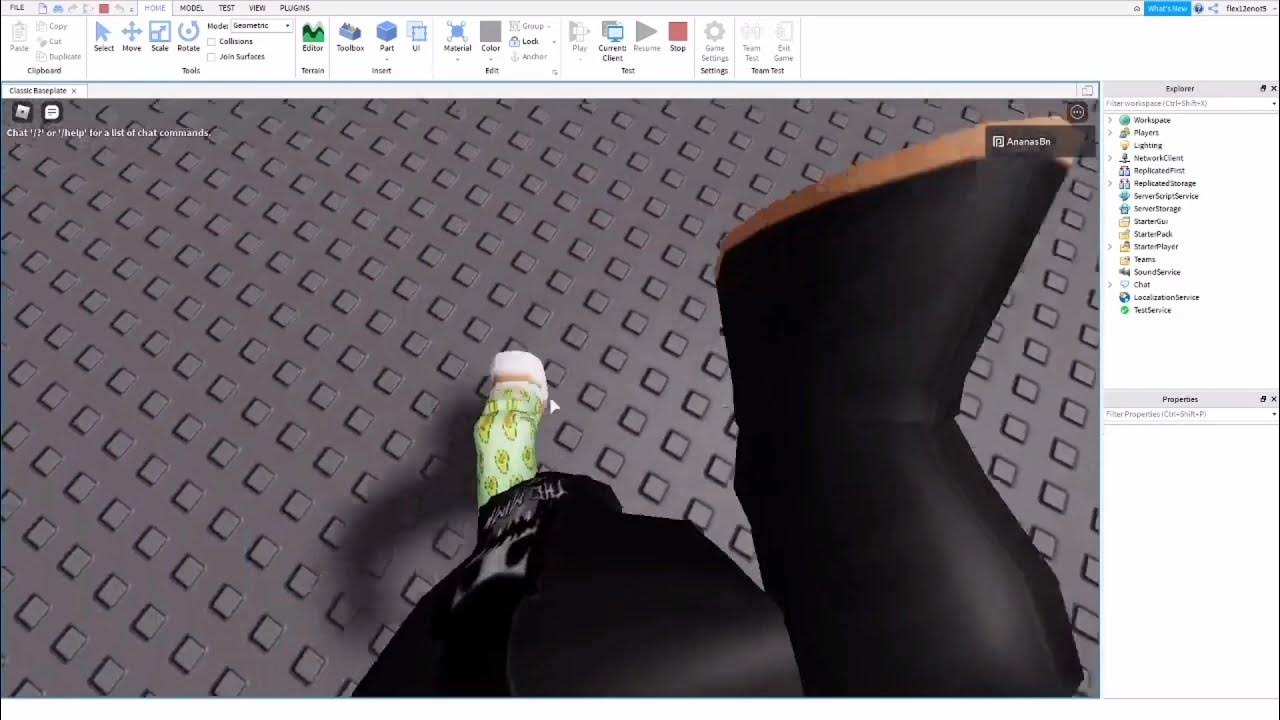
Task: Expand the StarterPlayer tree node
Action: [x=1110, y=247]
